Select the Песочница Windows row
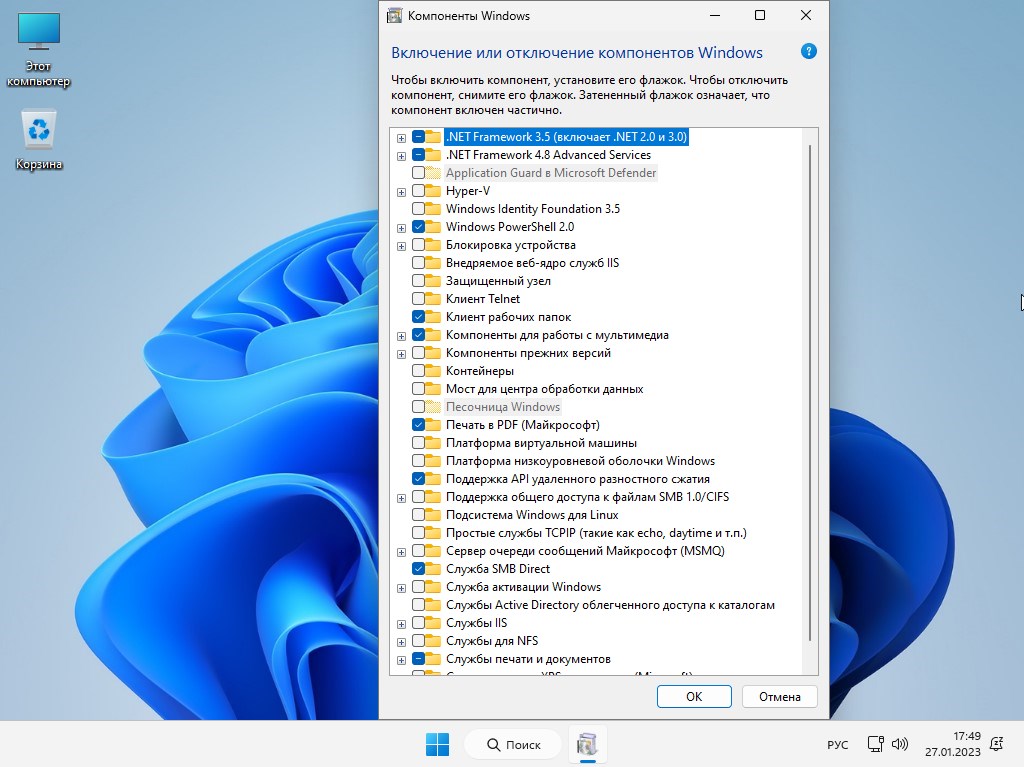The width and height of the screenshot is (1024, 767). pyautogui.click(x=502, y=406)
